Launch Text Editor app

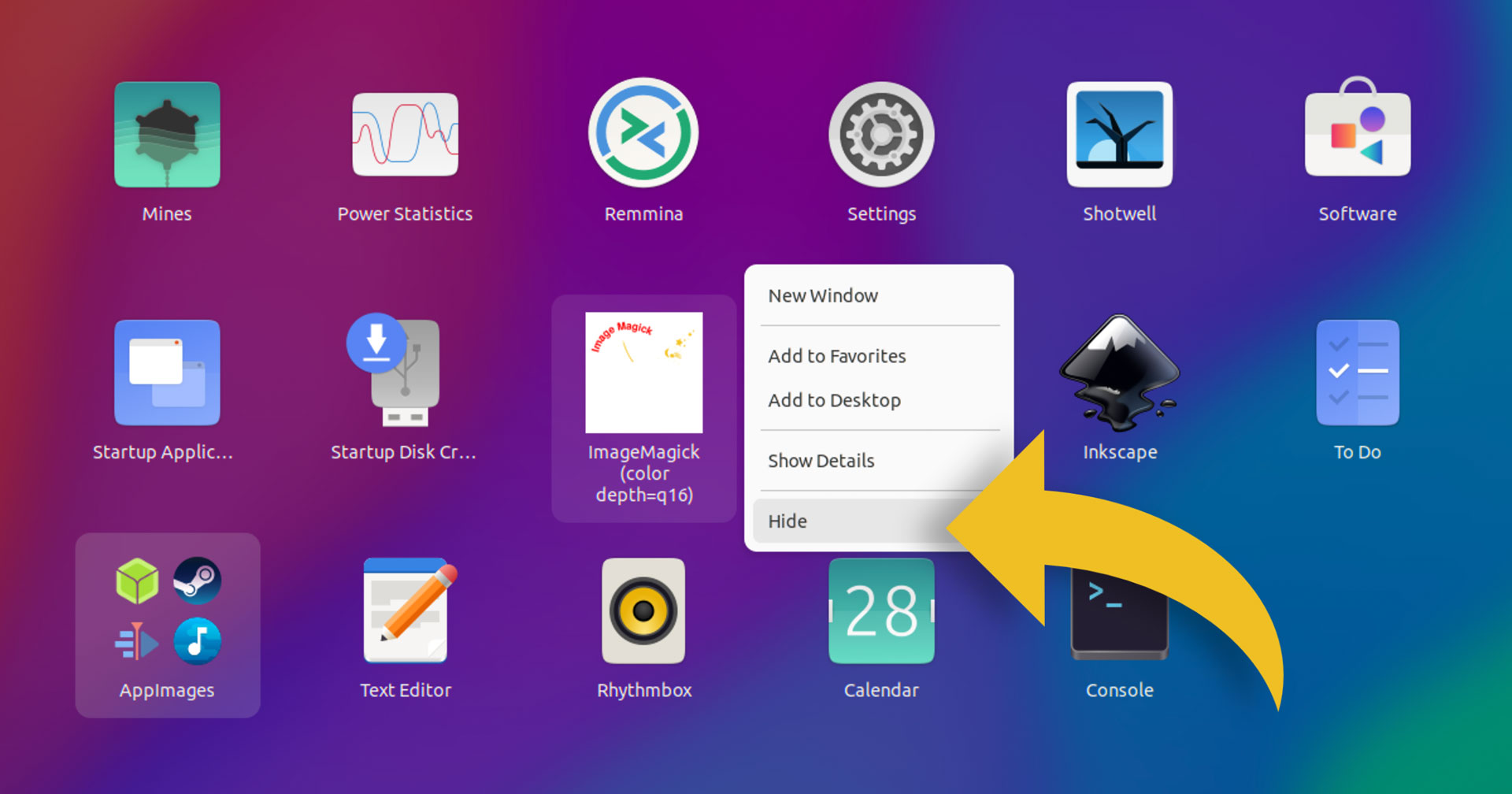pos(409,611)
